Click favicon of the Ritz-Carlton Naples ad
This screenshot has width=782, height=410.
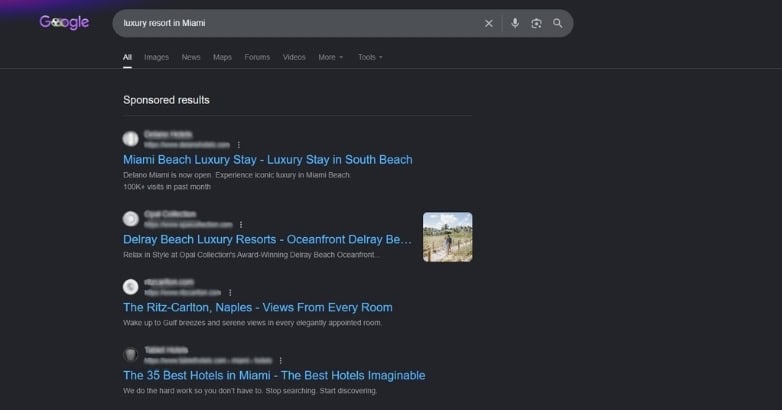pyautogui.click(x=131, y=287)
